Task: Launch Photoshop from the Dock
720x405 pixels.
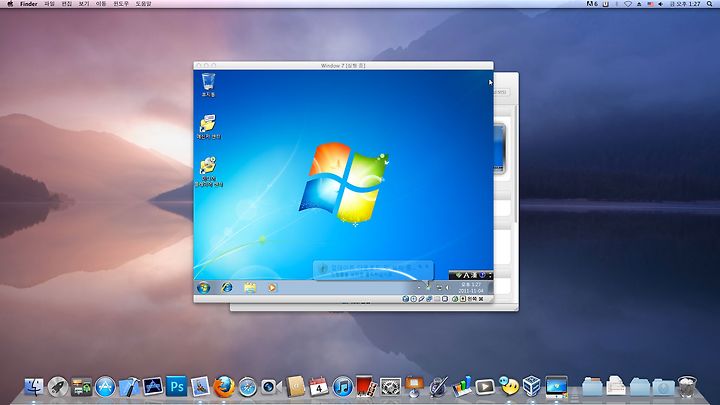Action: pyautogui.click(x=177, y=386)
